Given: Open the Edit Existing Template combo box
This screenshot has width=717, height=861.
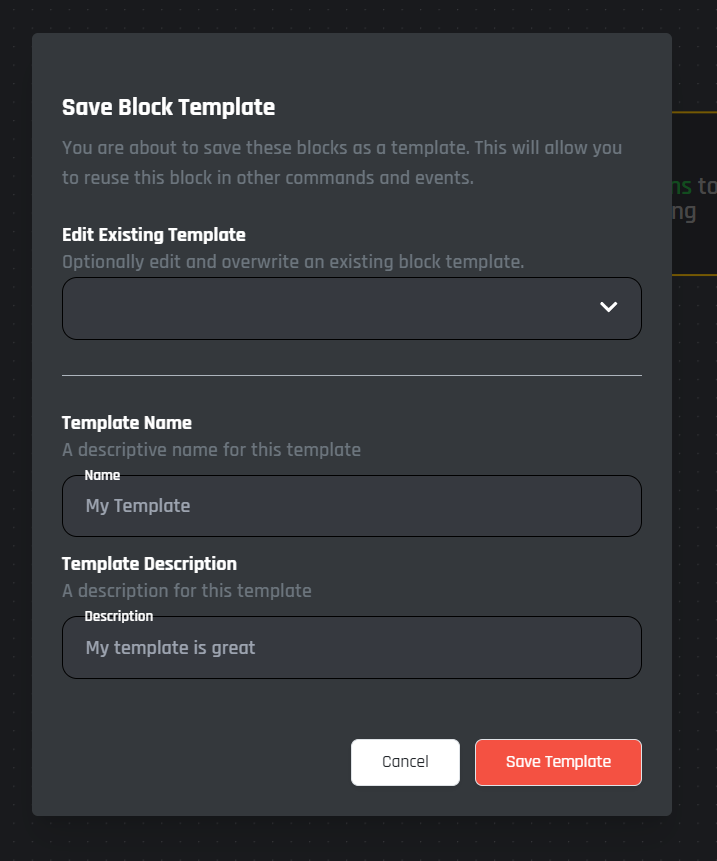Looking at the screenshot, I should pyautogui.click(x=330, y=308).
